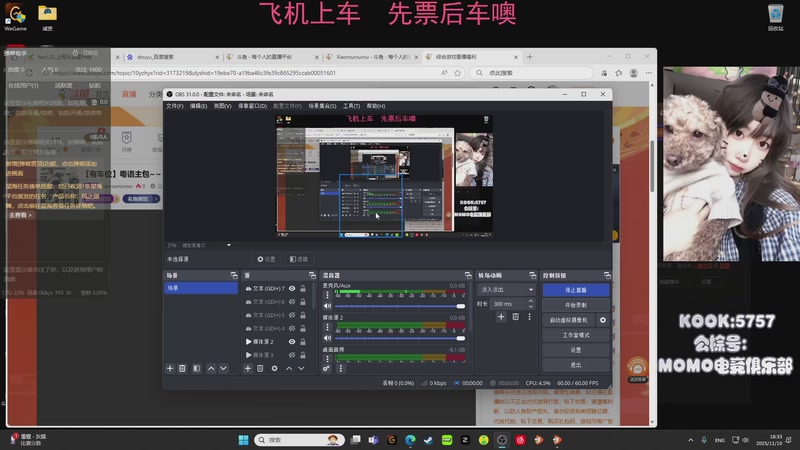The image size is (800, 450).
Task: Add a new source with the plus icon
Action: [x=247, y=368]
